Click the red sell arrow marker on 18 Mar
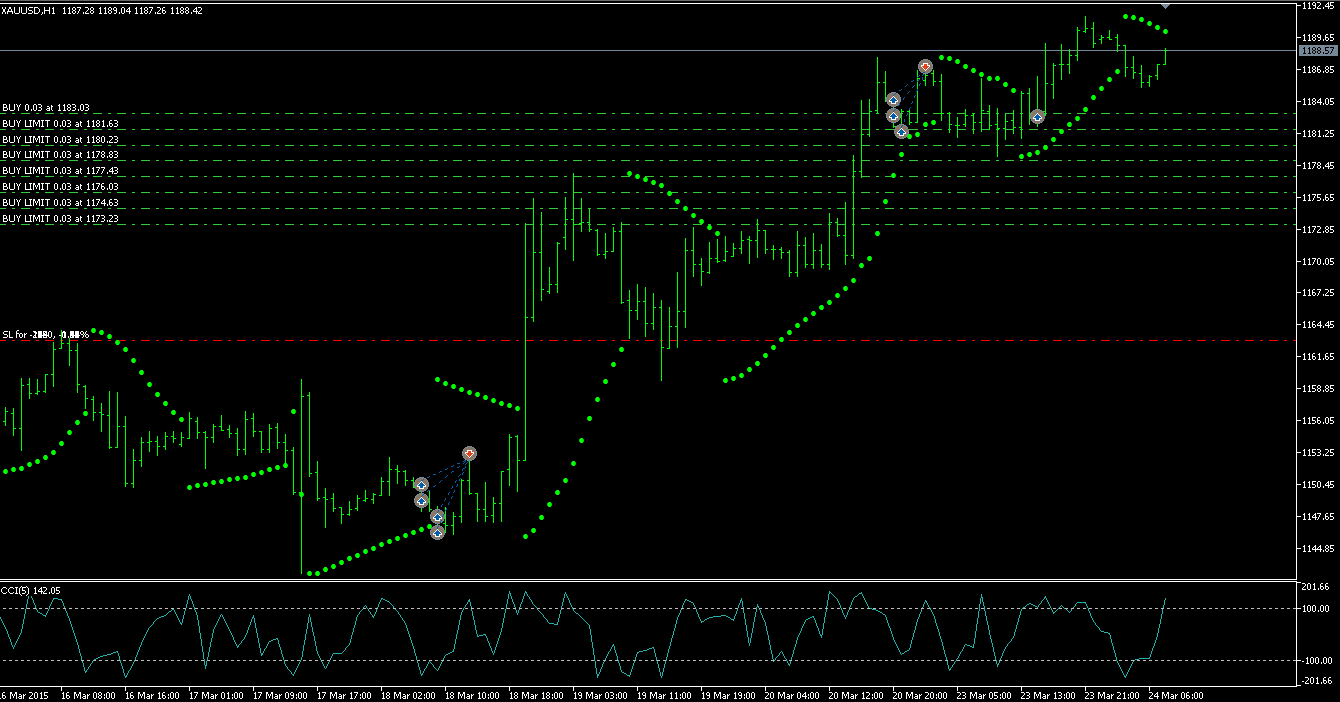1340x702 pixels. pyautogui.click(x=469, y=453)
